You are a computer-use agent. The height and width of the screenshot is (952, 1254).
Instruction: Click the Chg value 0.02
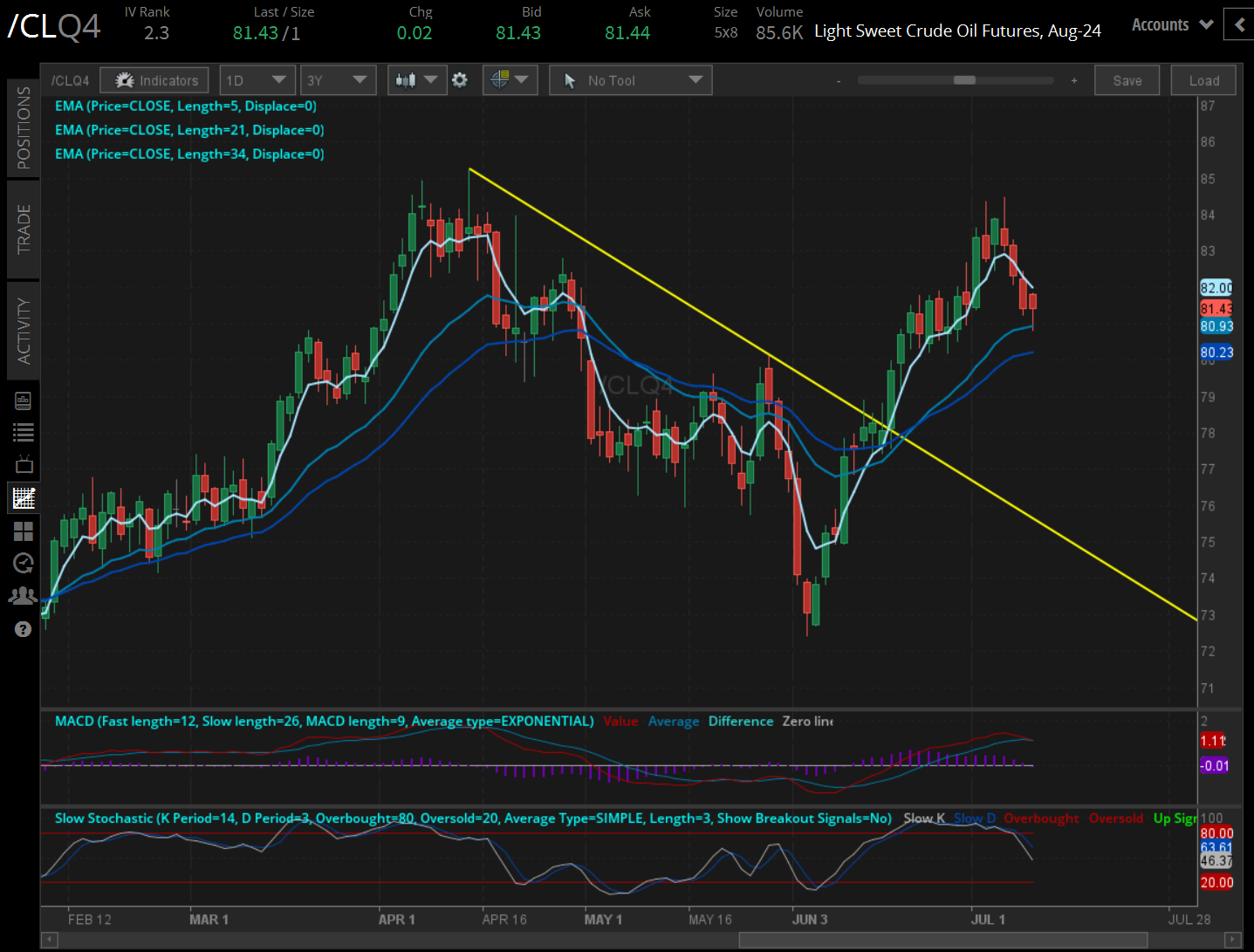pyautogui.click(x=415, y=33)
